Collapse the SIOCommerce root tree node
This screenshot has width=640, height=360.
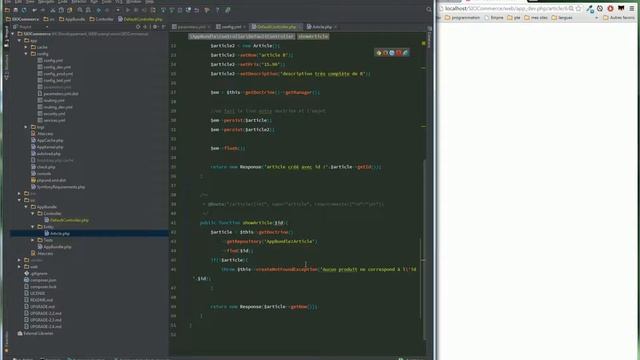(13, 34)
